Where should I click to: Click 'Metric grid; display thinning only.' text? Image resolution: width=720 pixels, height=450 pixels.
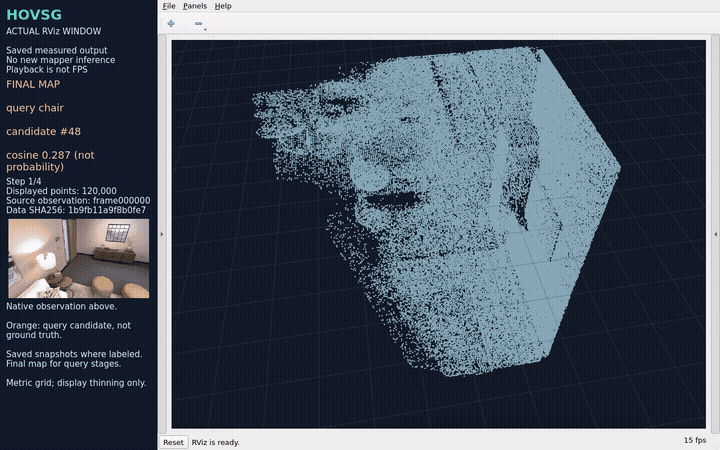[x=76, y=383]
